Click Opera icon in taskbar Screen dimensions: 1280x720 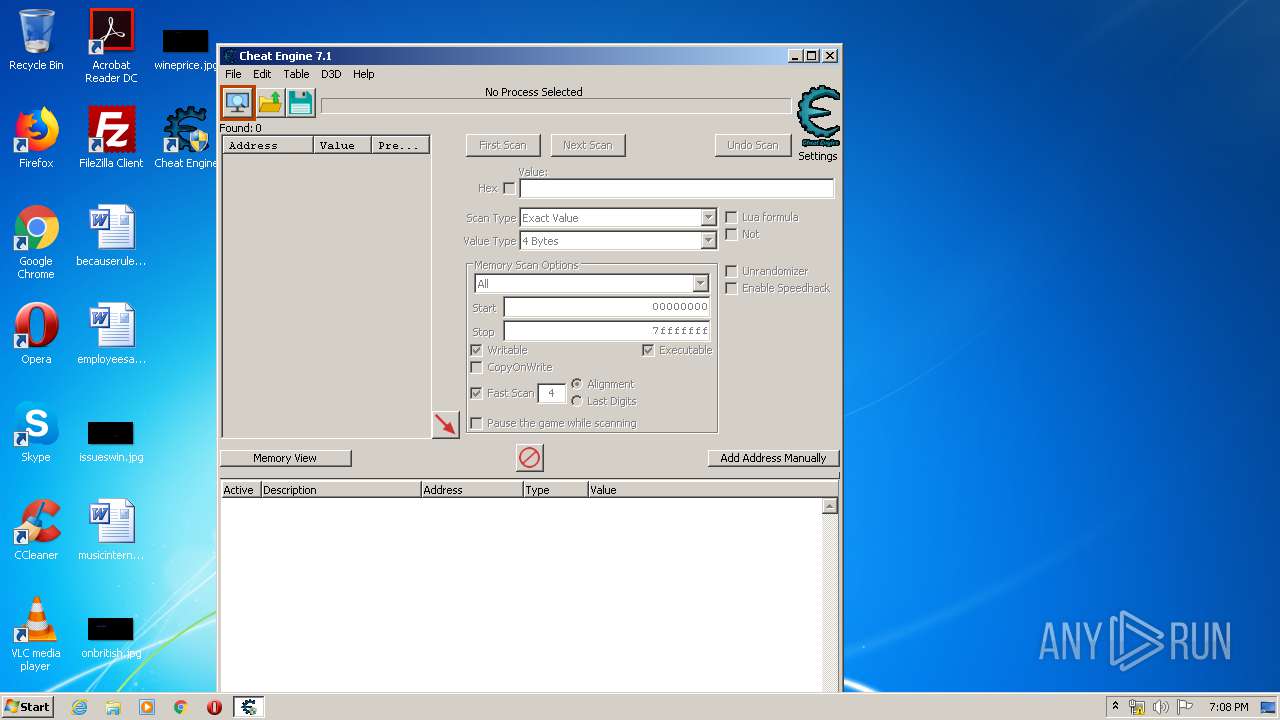pyautogui.click(x=214, y=707)
